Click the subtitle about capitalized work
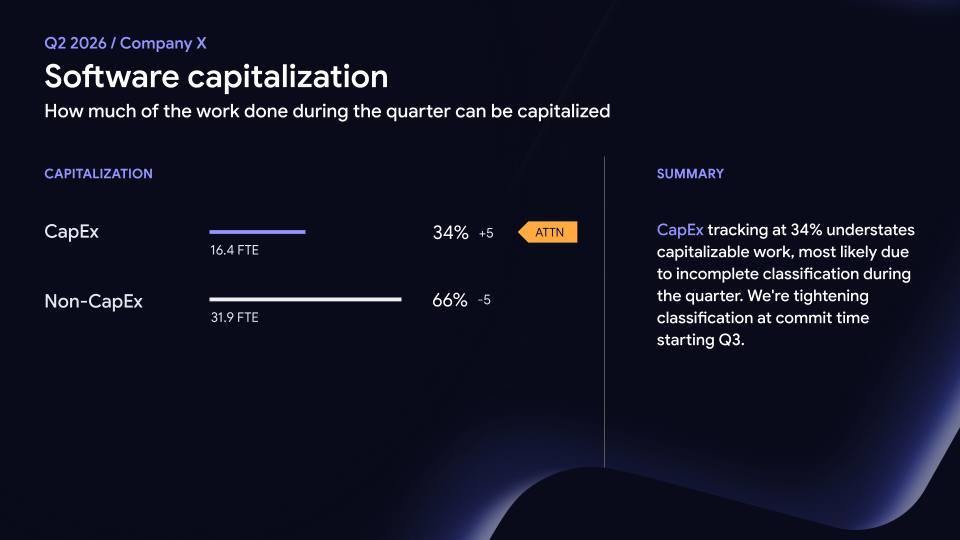The width and height of the screenshot is (960, 540). [328, 111]
